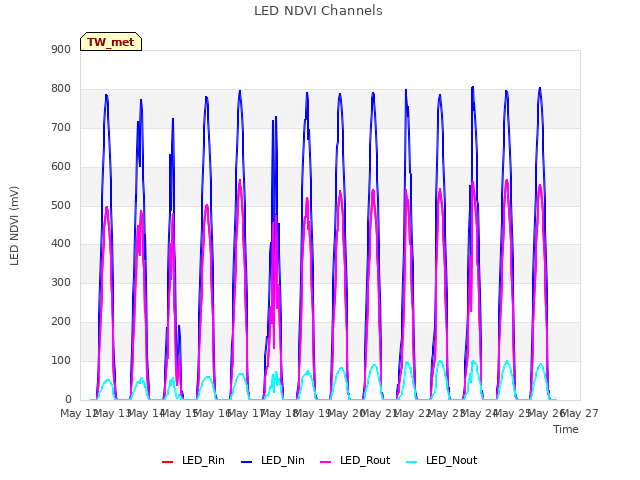The height and width of the screenshot is (480, 640).
Task: Toggle the LED_Rout legend entry
Action: point(355,460)
